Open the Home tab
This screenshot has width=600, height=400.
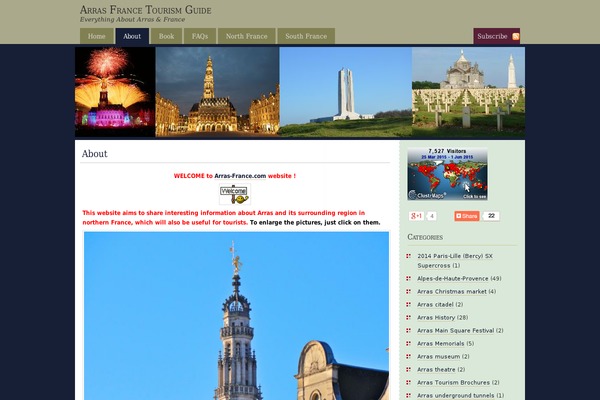pos(96,36)
